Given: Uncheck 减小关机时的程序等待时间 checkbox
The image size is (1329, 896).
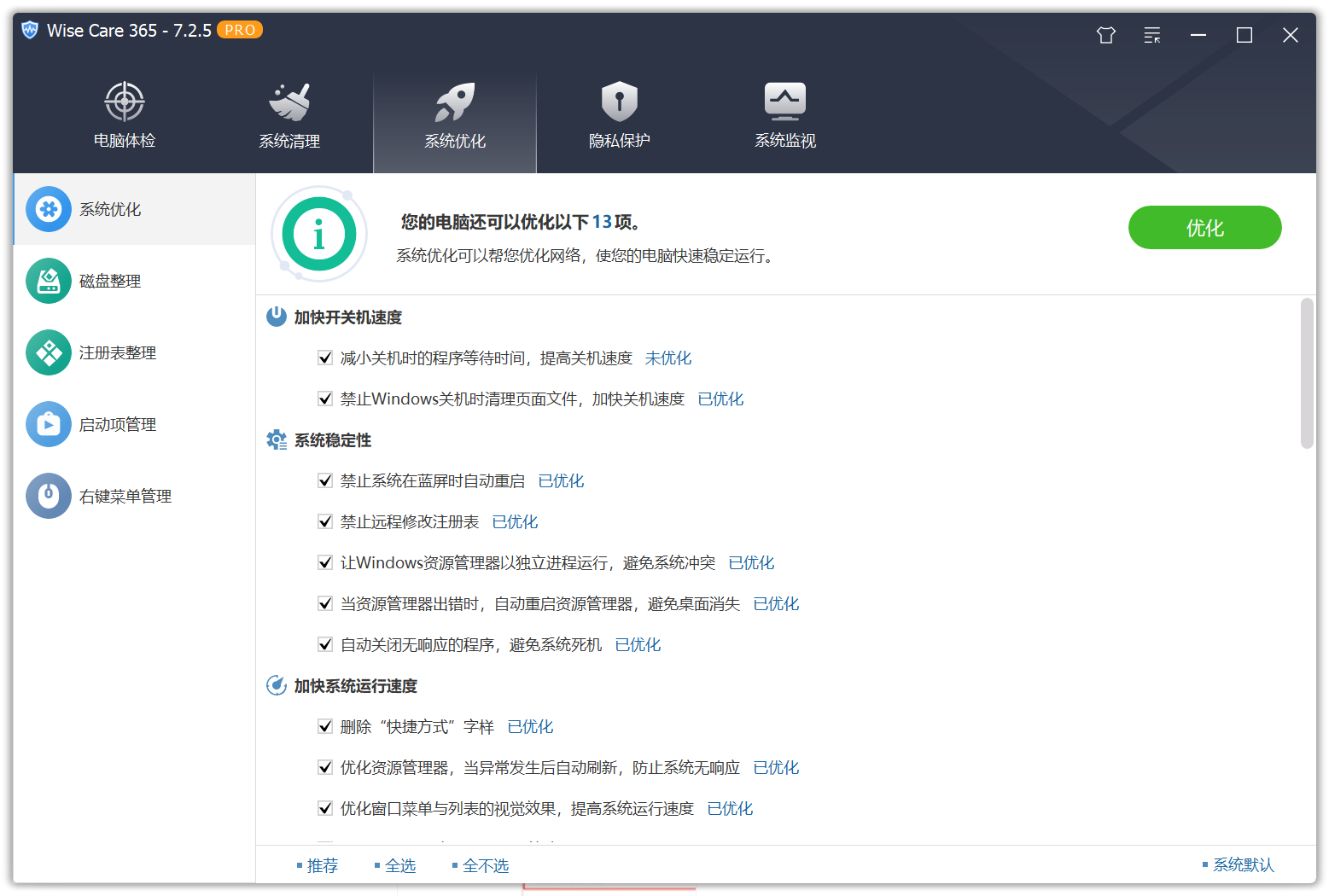Looking at the screenshot, I should coord(325,358).
